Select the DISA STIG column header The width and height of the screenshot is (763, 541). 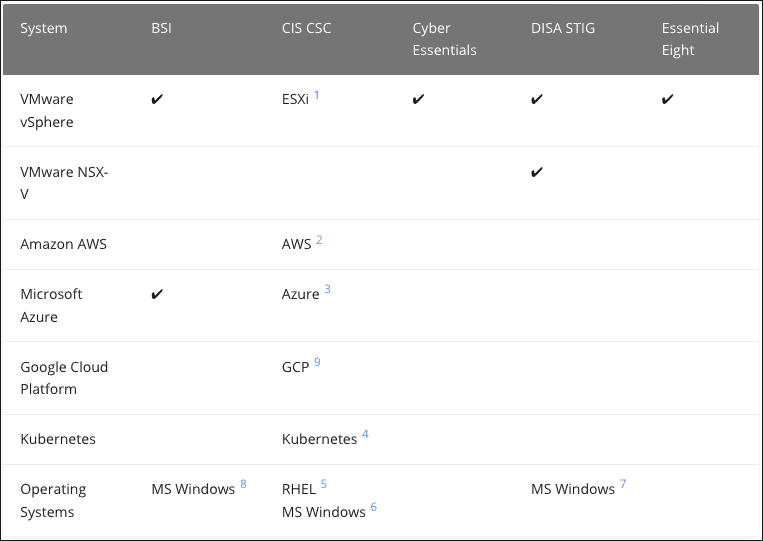563,28
